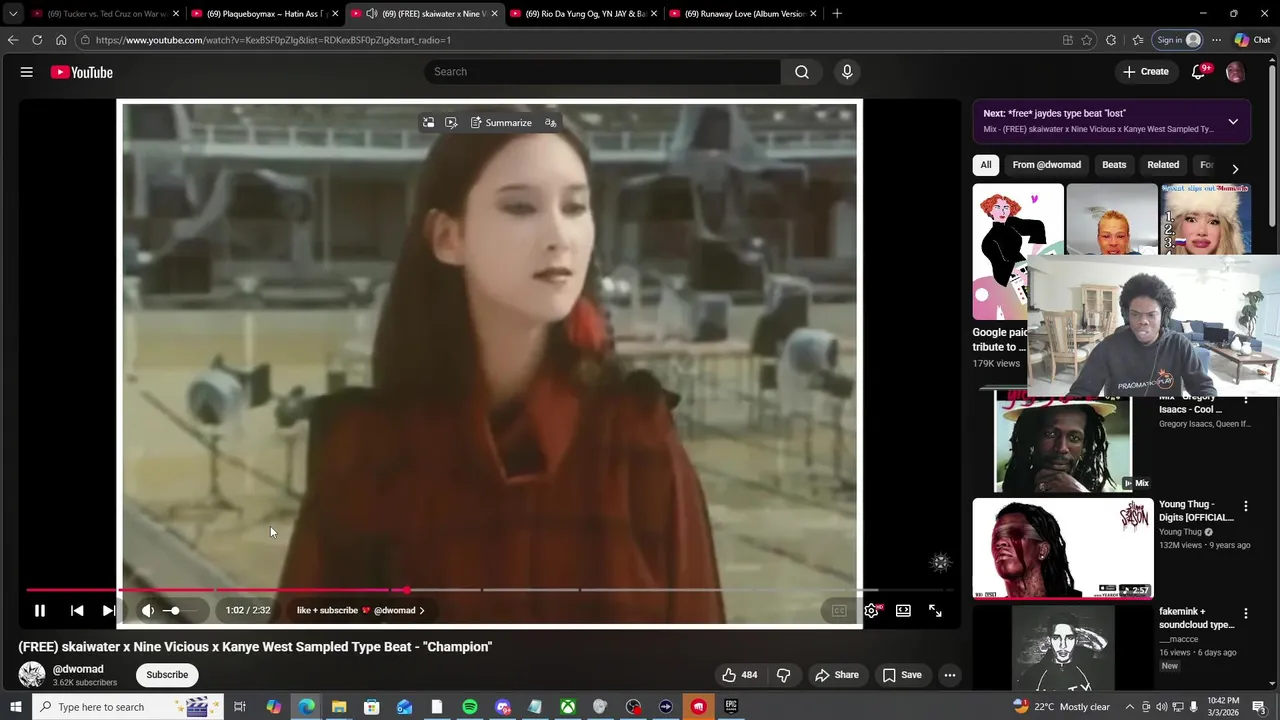
Task: Open the tab actions menu dropdown
Action: 13,14
